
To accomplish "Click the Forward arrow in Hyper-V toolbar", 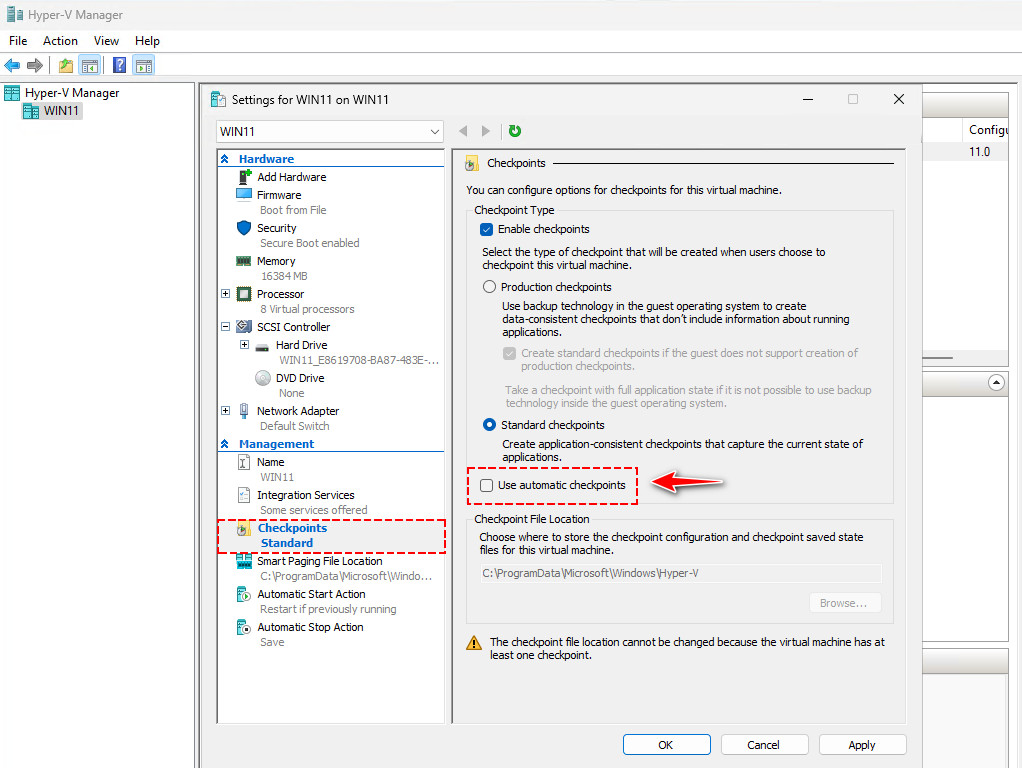I will click(35, 65).
